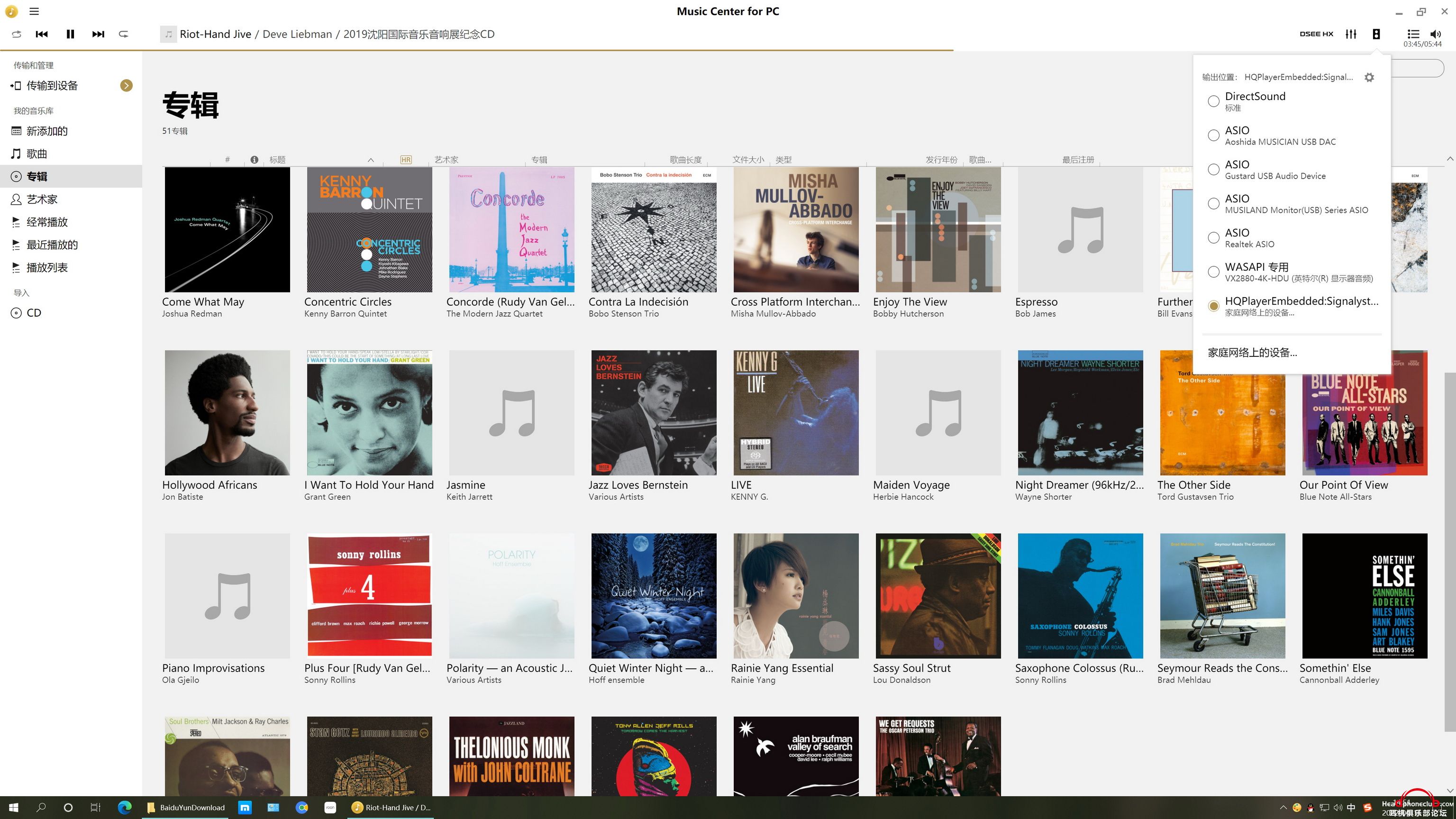The image size is (1456, 819).
Task: Open Windows taskbar search
Action: [x=41, y=808]
